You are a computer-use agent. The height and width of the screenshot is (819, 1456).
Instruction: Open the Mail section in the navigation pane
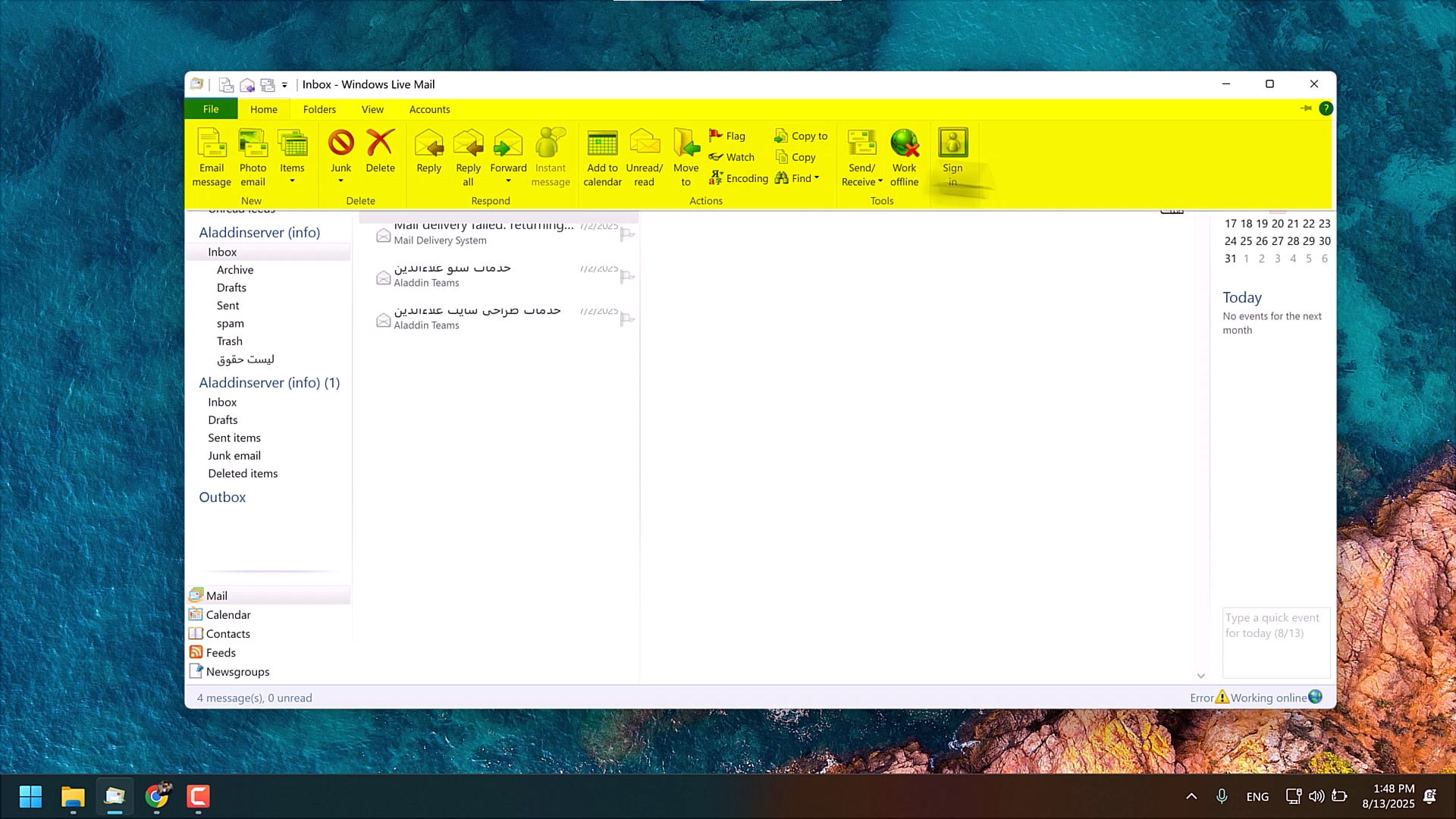(268, 595)
